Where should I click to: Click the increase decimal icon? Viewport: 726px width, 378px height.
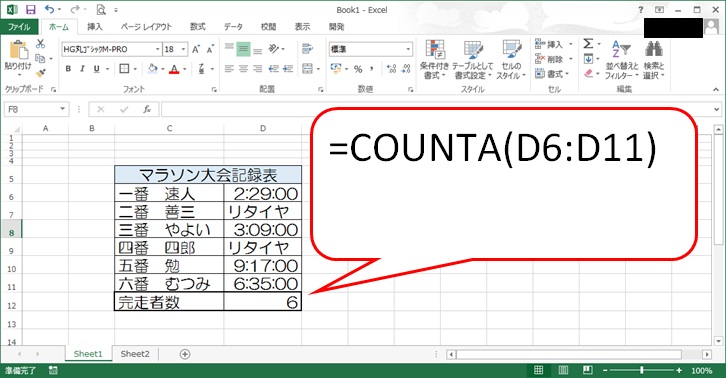[x=392, y=69]
